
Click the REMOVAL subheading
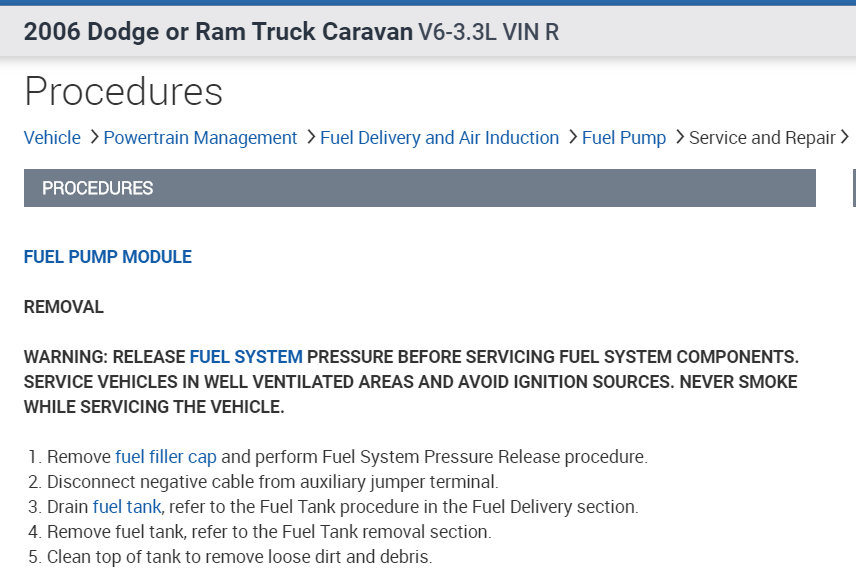click(x=63, y=307)
